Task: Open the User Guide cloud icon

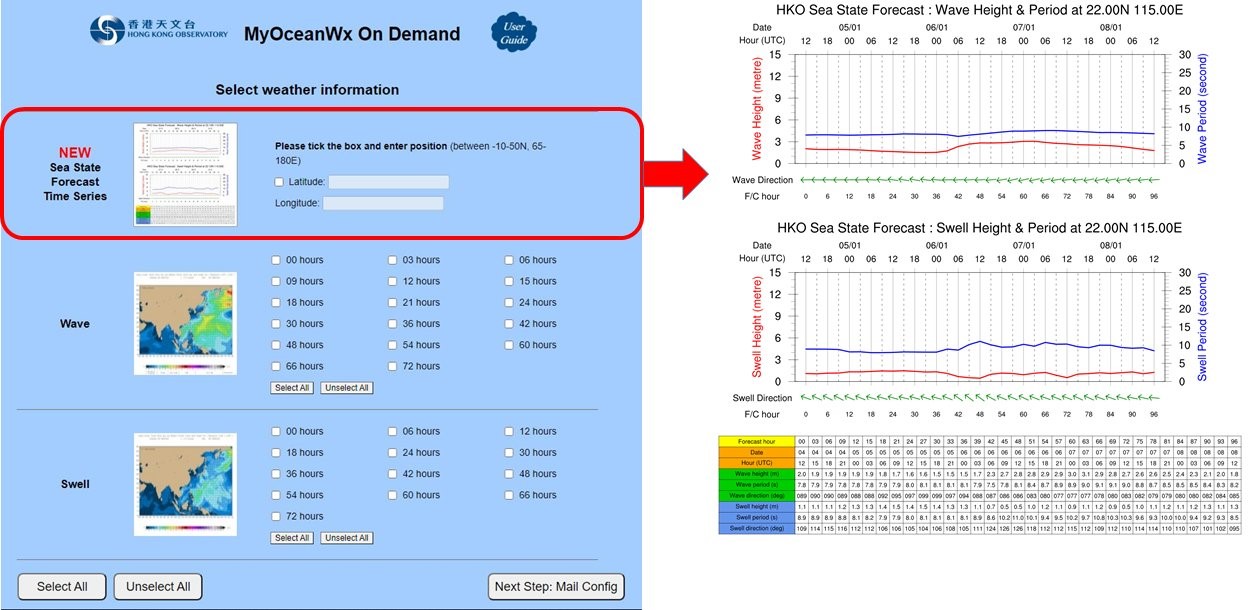Action: click(513, 32)
